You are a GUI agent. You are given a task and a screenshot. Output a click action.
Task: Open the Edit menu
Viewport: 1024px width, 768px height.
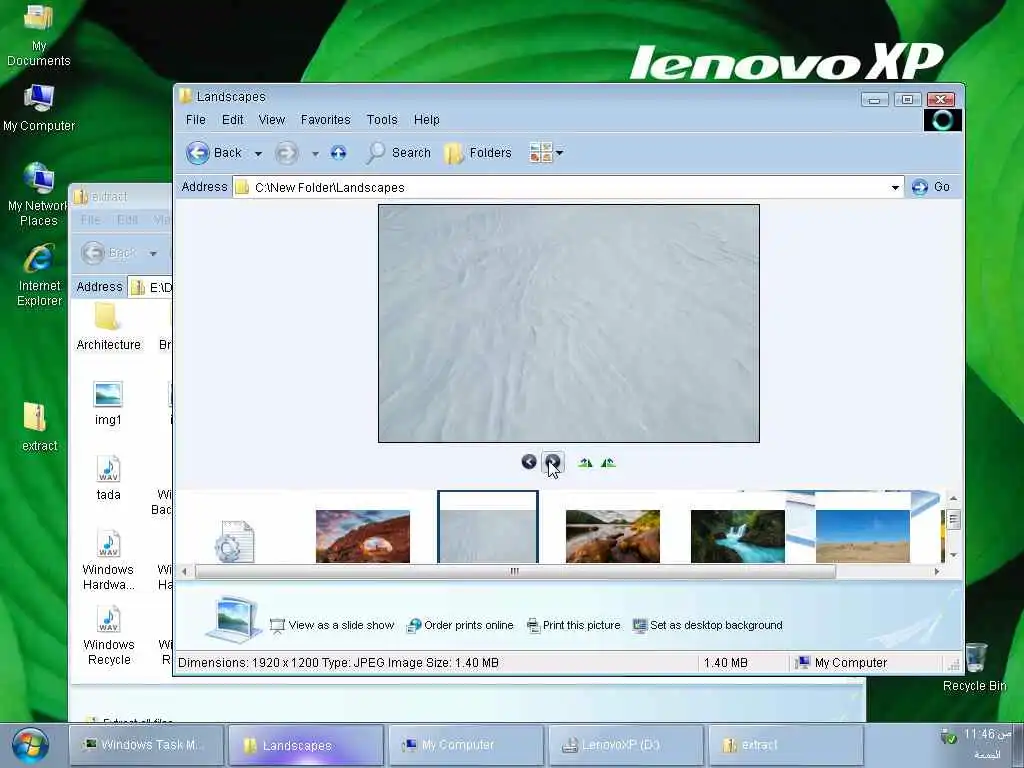(x=232, y=120)
